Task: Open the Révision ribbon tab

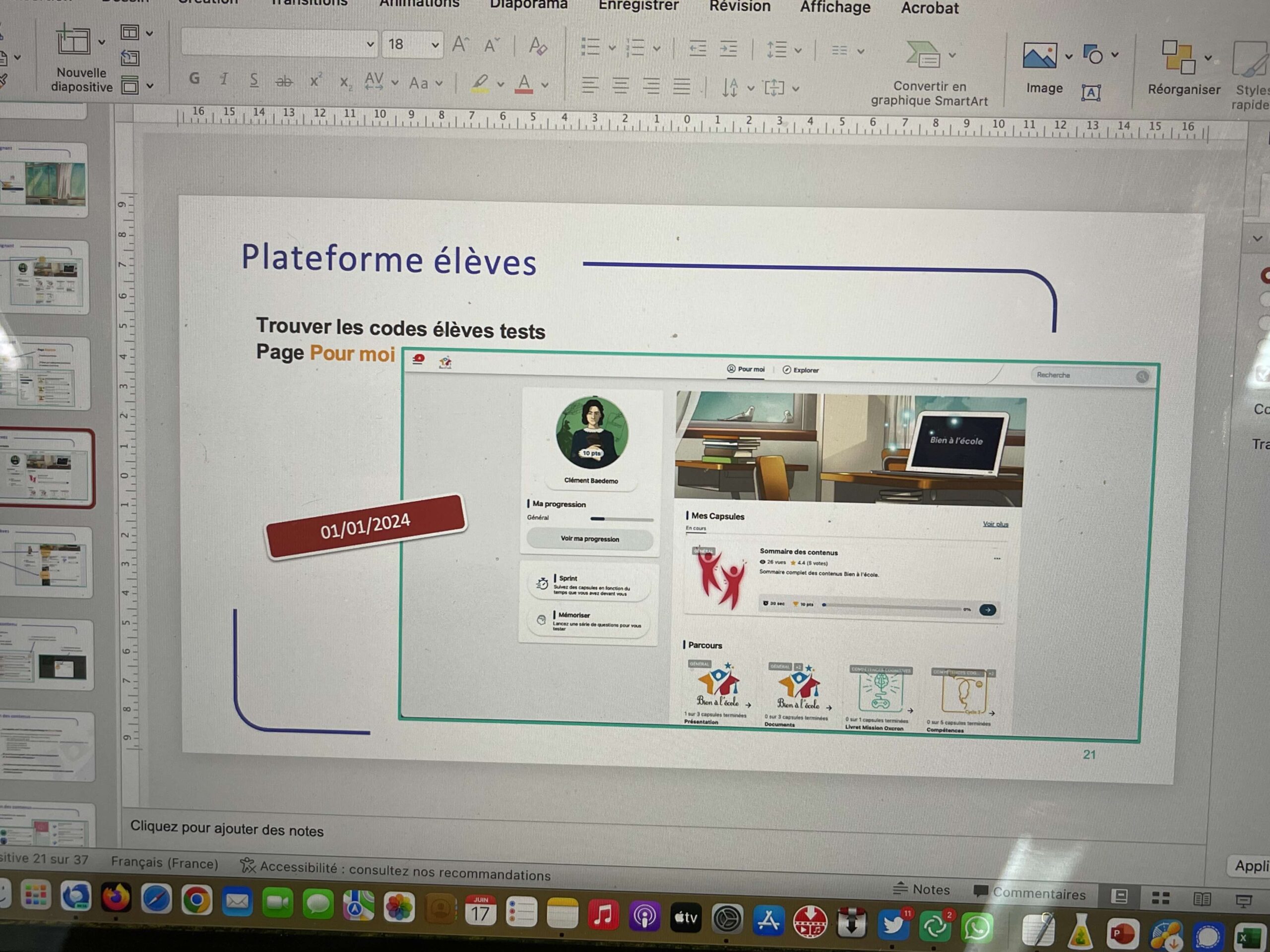Action: coord(740,6)
